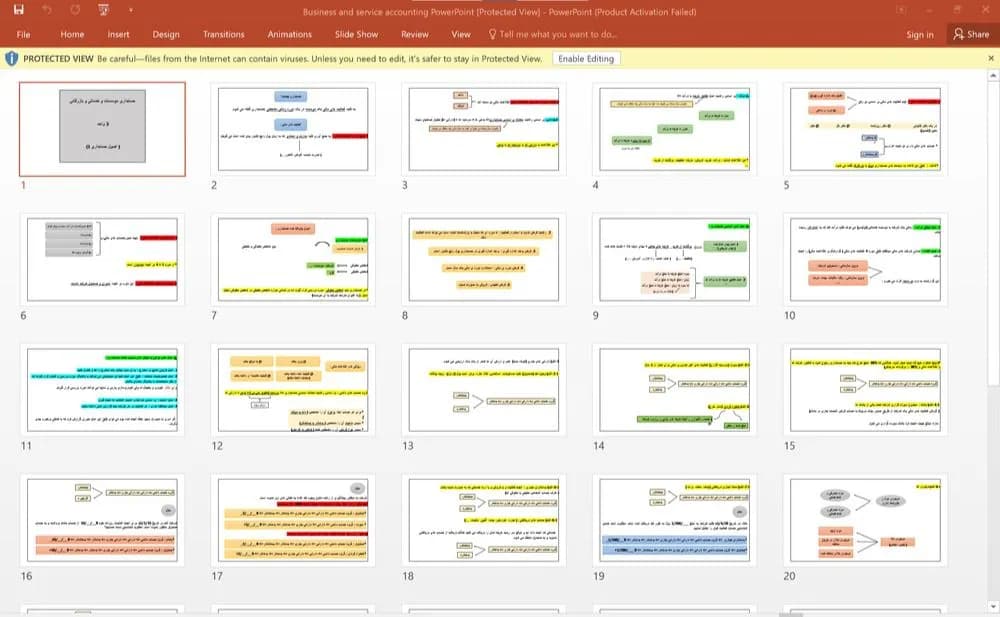Select slide 2 thumbnail
This screenshot has width=1000, height=617.
point(293,129)
